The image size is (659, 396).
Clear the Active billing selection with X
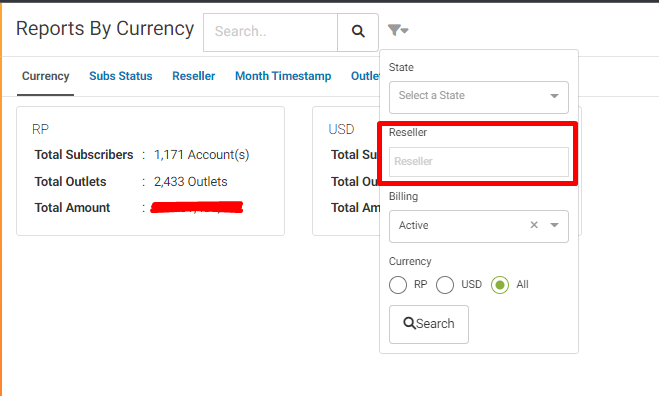534,225
